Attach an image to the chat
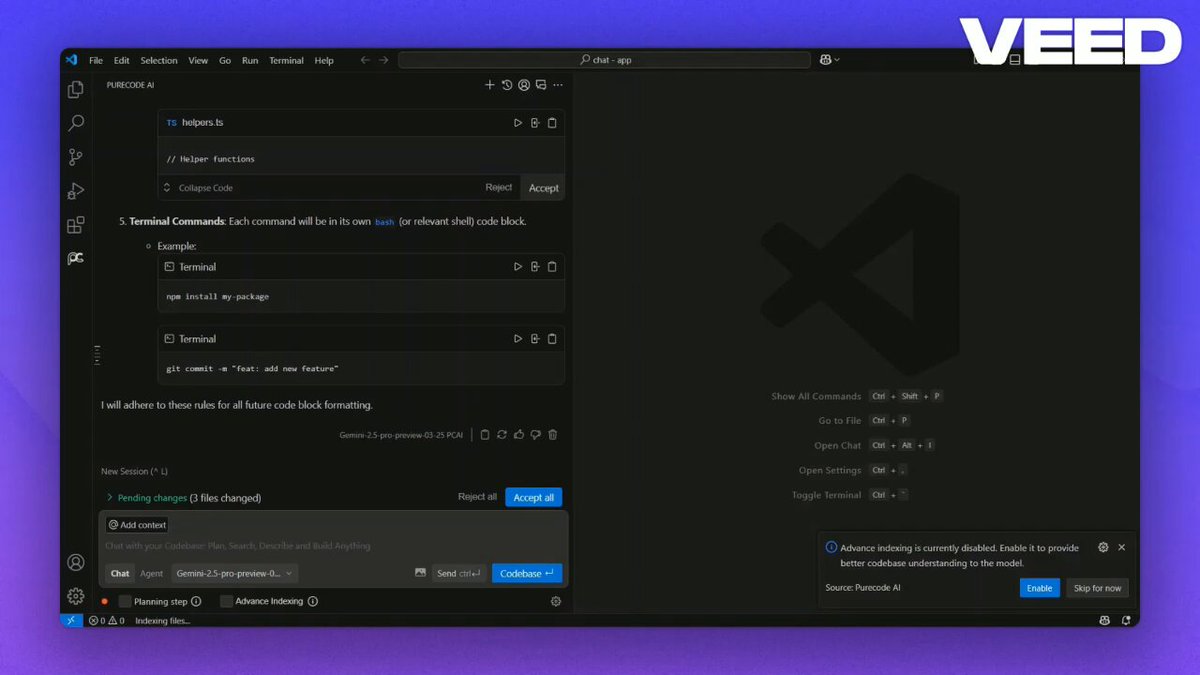 click(420, 573)
